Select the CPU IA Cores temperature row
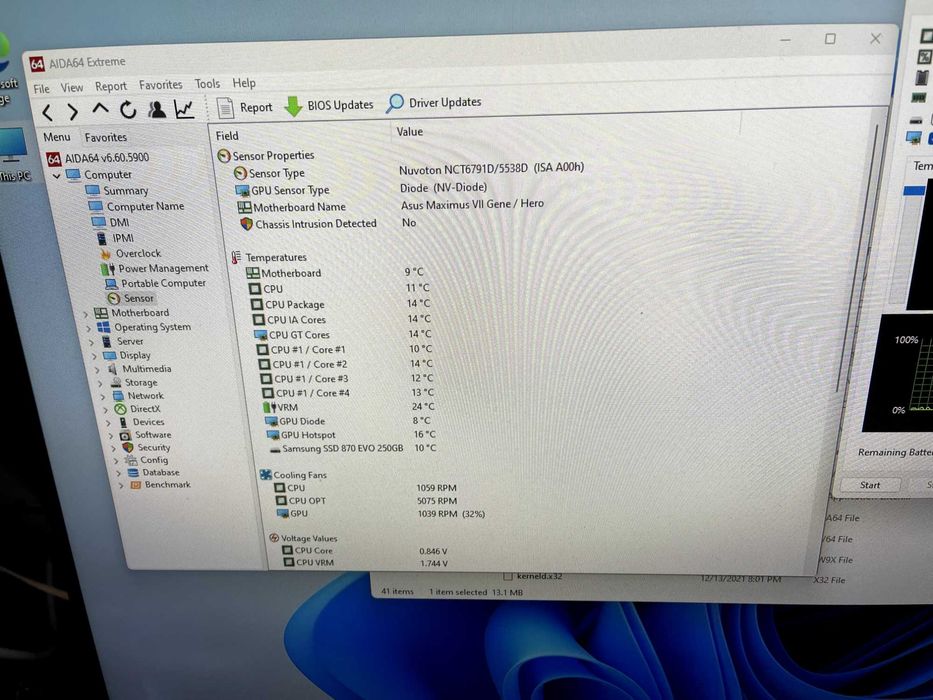 342,320
